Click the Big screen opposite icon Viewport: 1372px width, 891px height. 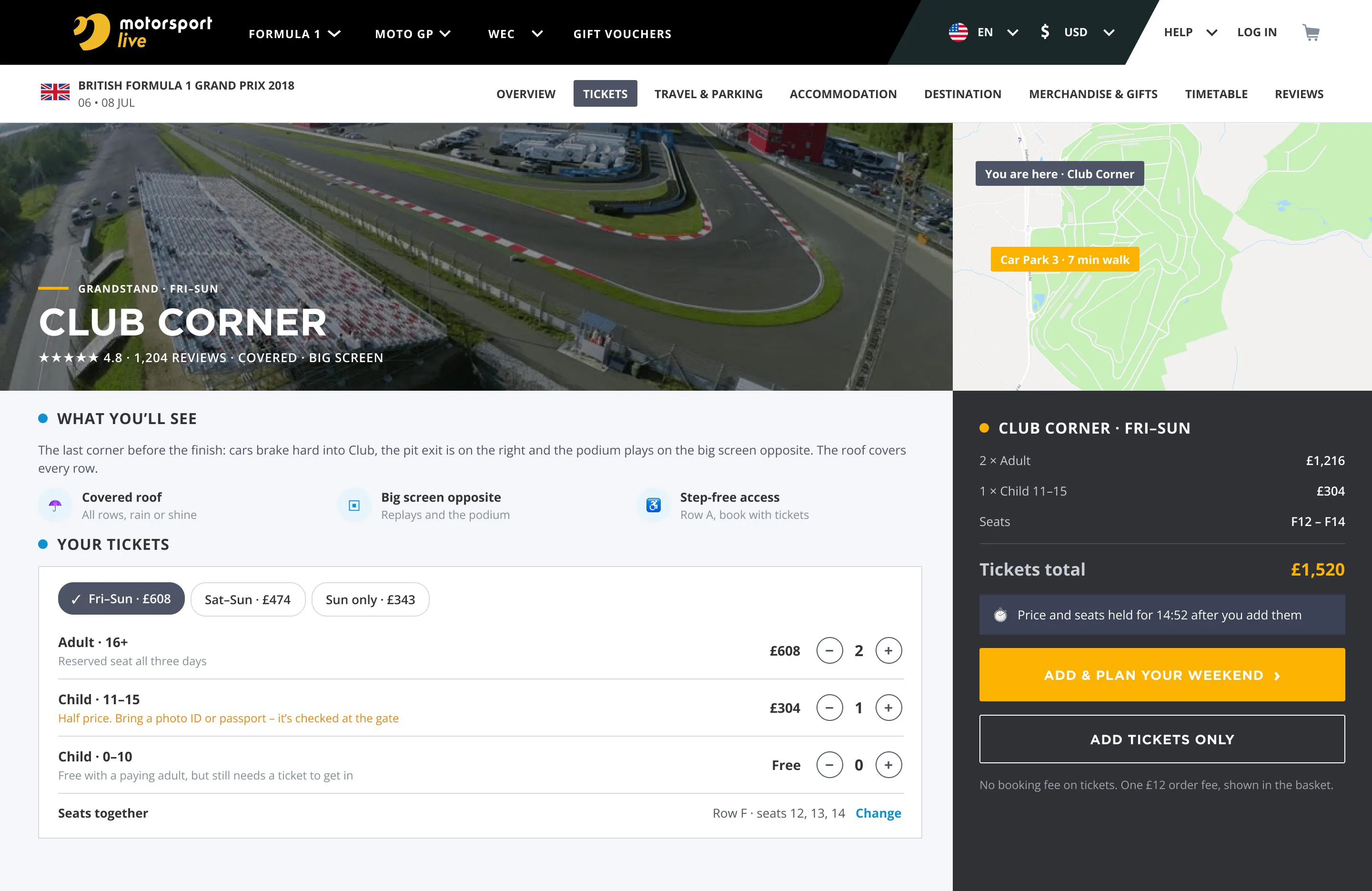coord(354,506)
